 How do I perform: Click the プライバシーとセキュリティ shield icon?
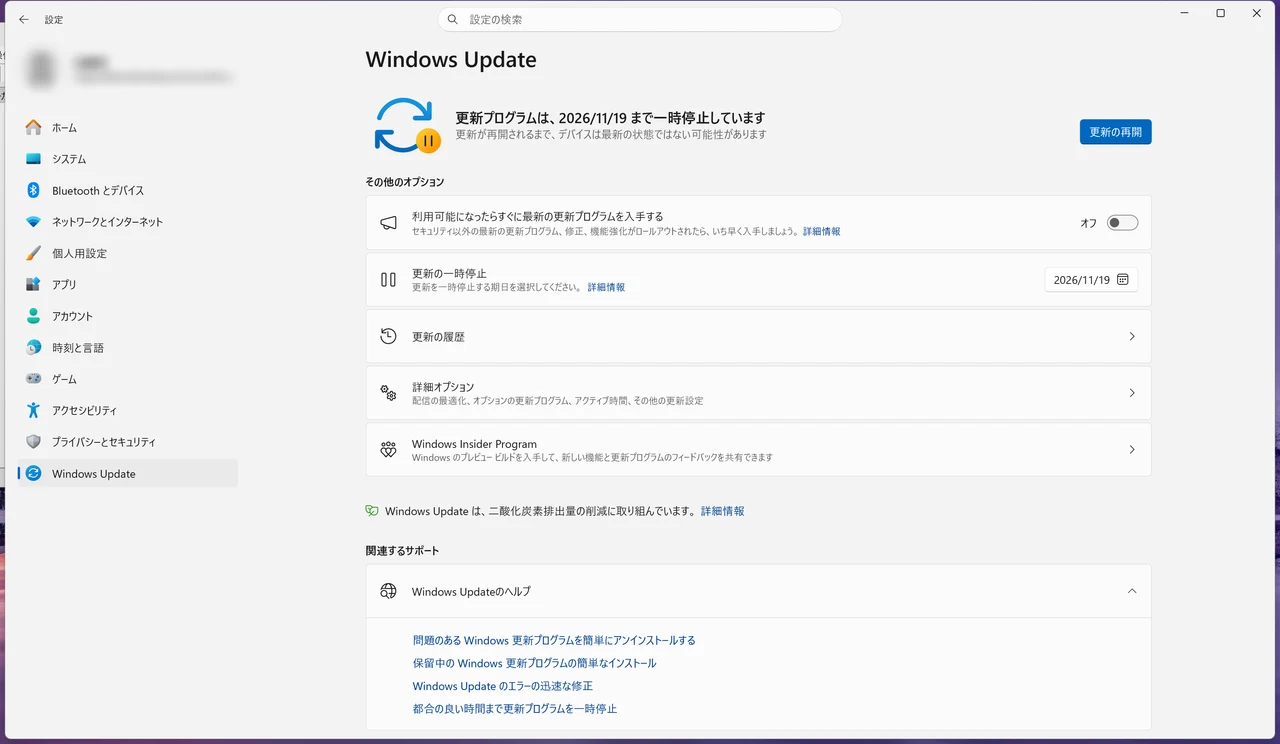tap(34, 442)
